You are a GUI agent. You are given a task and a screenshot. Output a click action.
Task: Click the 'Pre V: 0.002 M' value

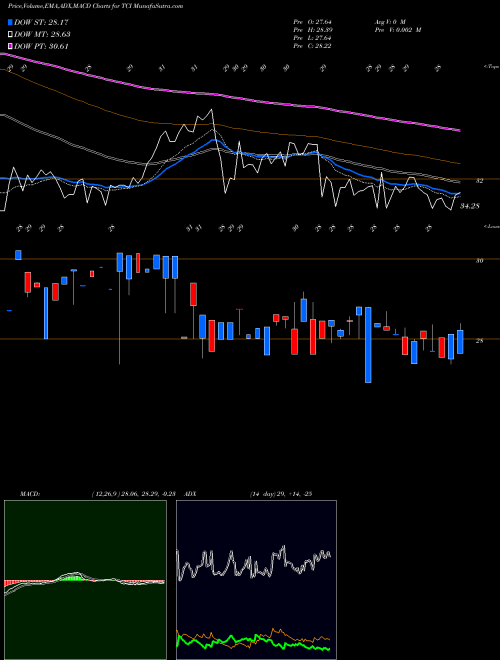(398, 30)
